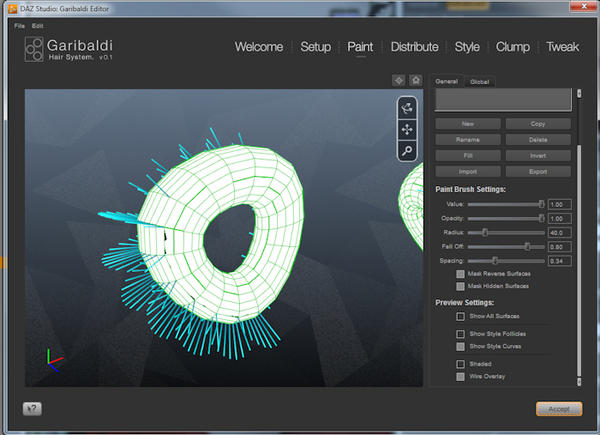Image resolution: width=600 pixels, height=435 pixels.
Task: Toggle Mask Reverse Surfaces checkbox
Action: 460,274
